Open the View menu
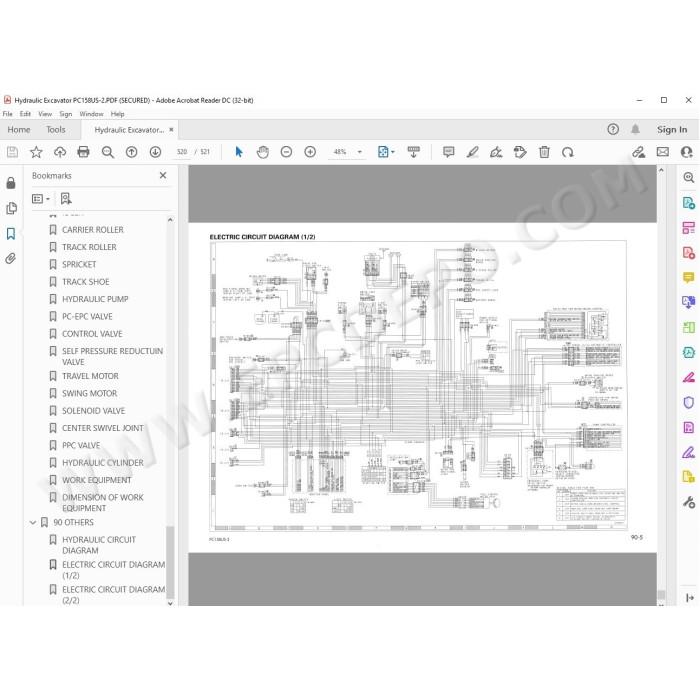Image resolution: width=700 pixels, height=700 pixels. (45, 114)
